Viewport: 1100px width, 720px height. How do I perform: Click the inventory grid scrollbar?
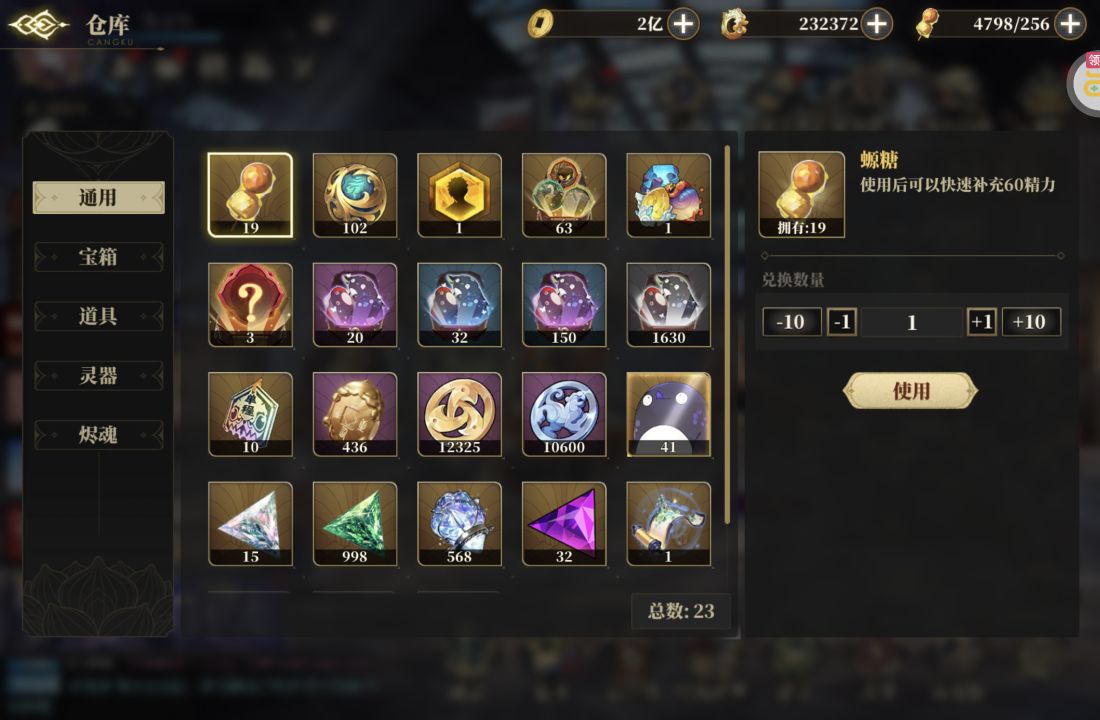tap(727, 334)
